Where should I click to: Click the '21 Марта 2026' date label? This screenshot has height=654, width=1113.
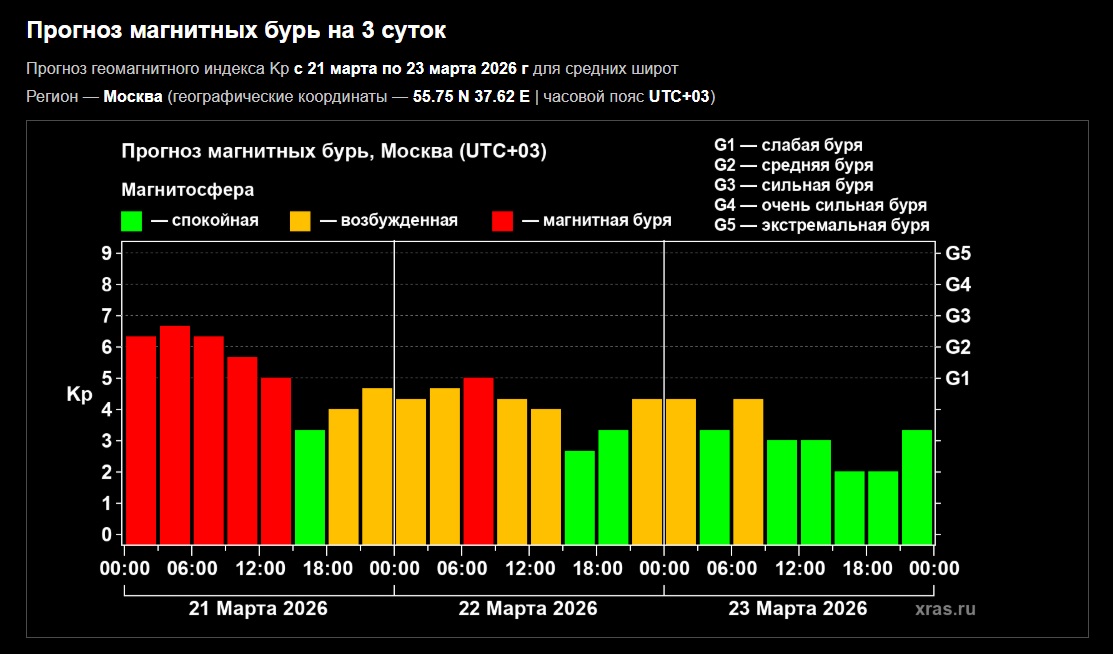coord(258,608)
